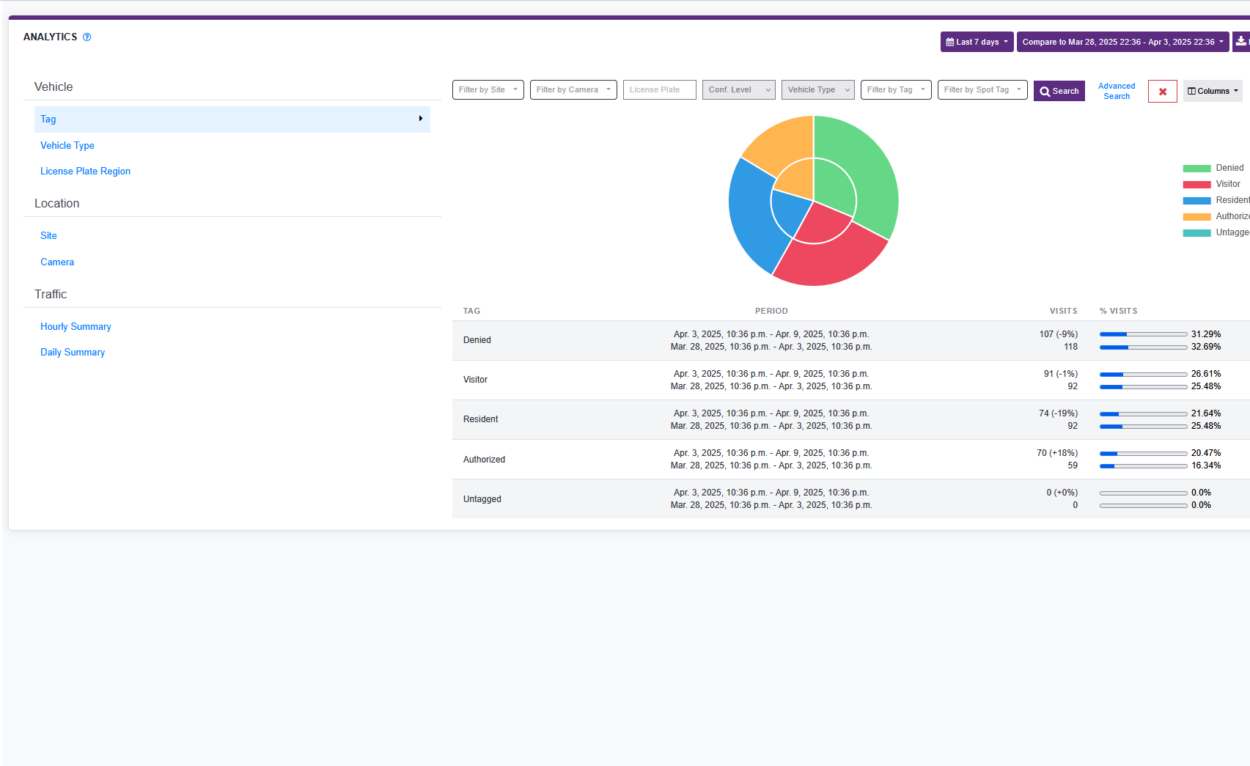1250x766 pixels.
Task: Select the Untagged table row label
Action: [482, 499]
